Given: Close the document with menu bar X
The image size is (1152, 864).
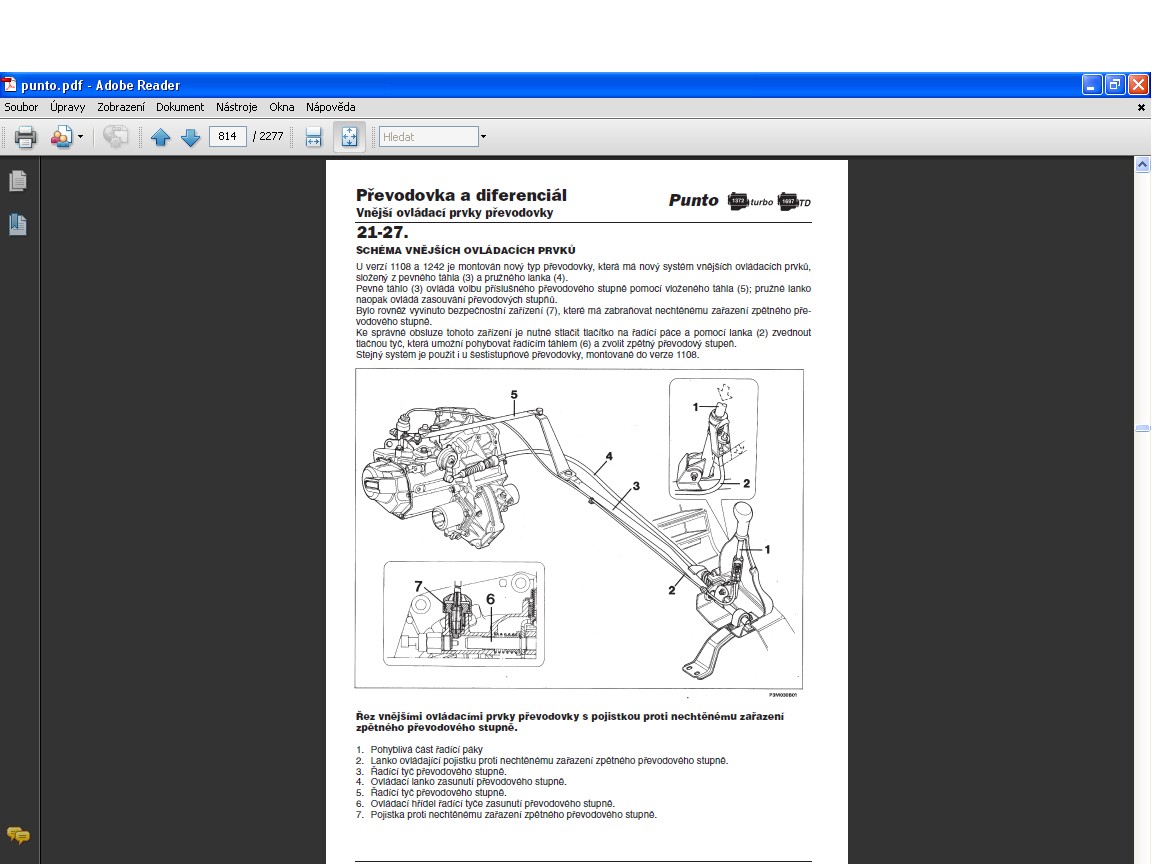Looking at the screenshot, I should tap(1141, 107).
